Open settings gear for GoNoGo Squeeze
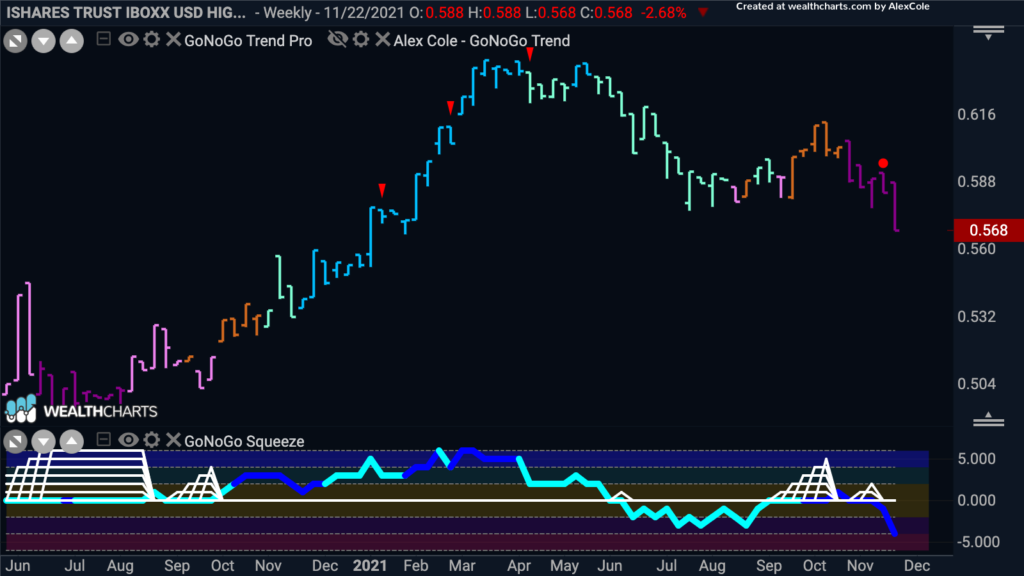Image resolution: width=1024 pixels, height=576 pixels. (x=152, y=440)
